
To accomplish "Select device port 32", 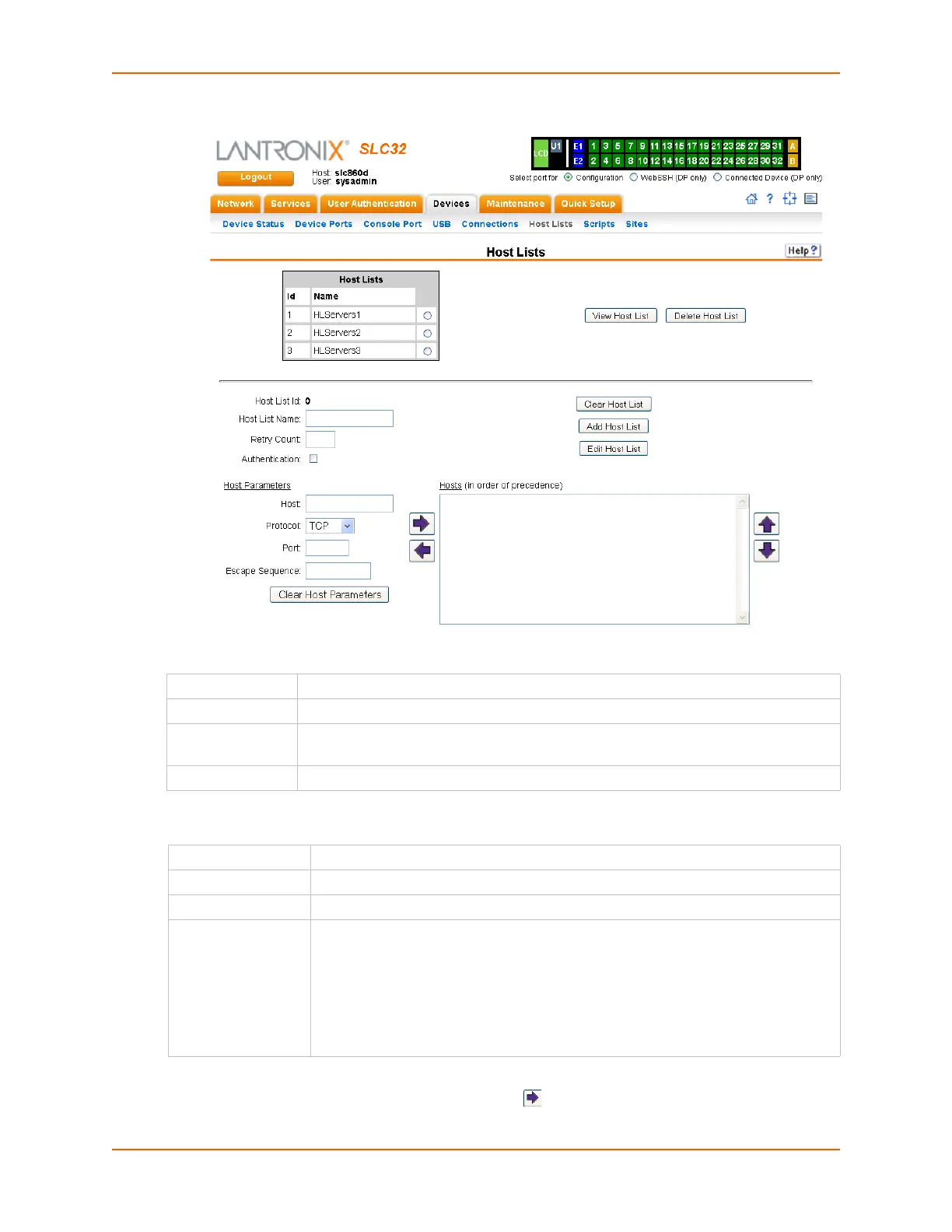I will tap(777, 161).
